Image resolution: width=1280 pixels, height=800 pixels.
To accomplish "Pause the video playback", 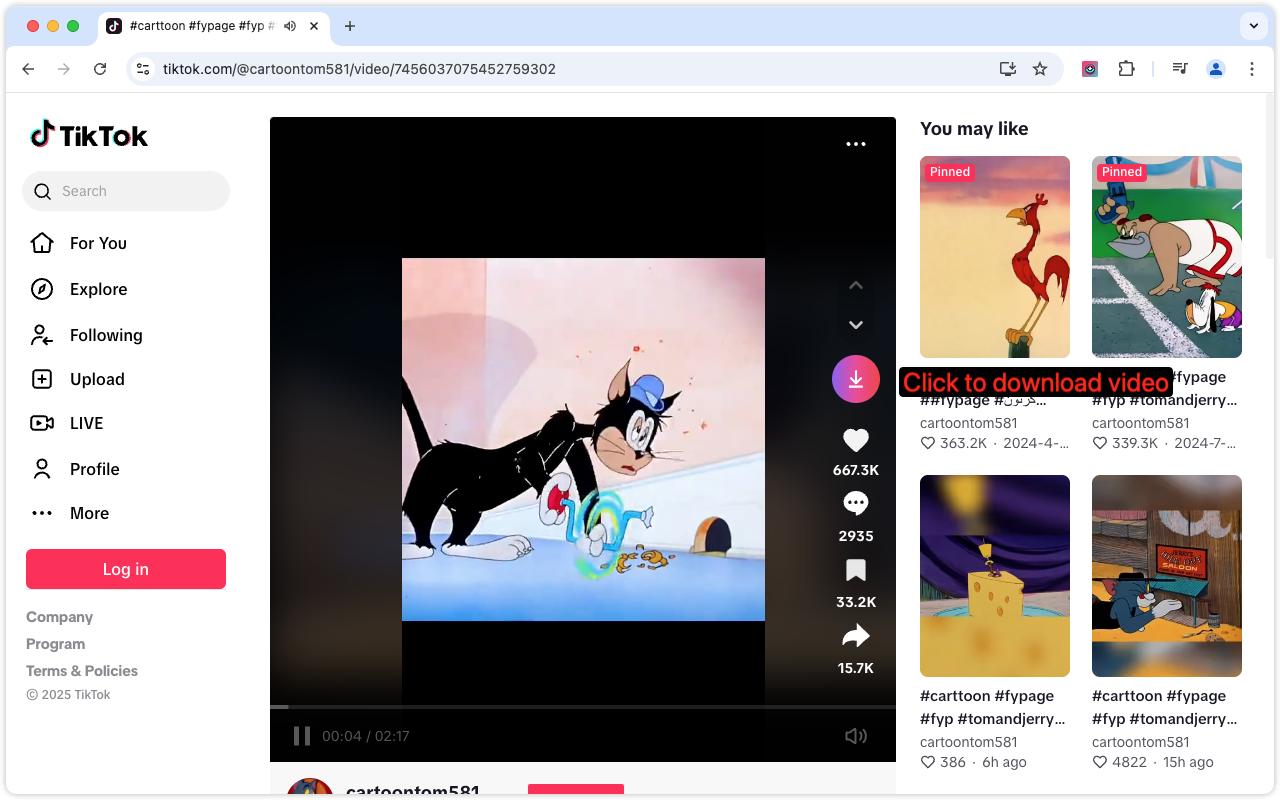I will click(301, 736).
